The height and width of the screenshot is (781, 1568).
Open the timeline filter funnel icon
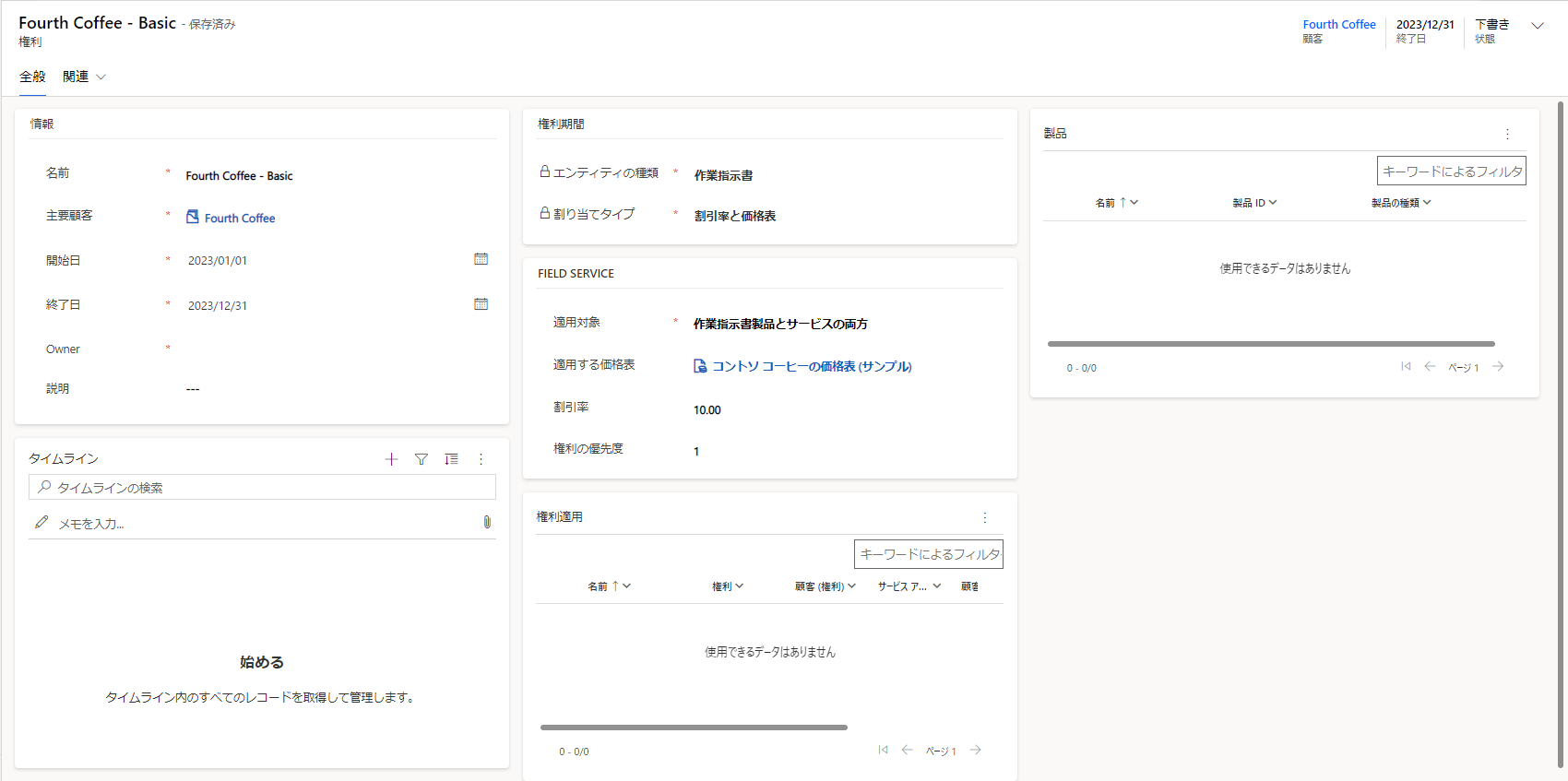click(422, 459)
